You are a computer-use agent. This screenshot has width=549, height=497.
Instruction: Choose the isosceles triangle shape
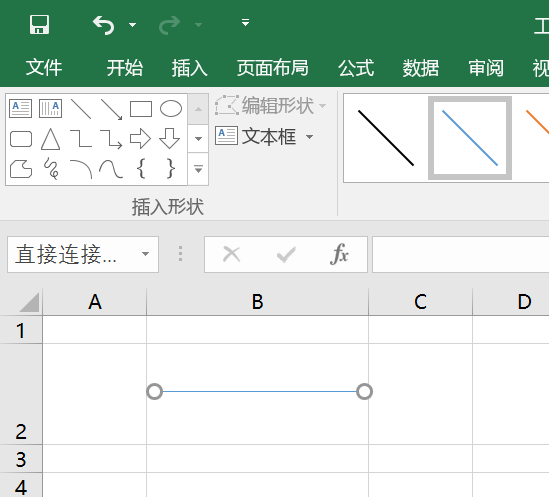[50, 139]
